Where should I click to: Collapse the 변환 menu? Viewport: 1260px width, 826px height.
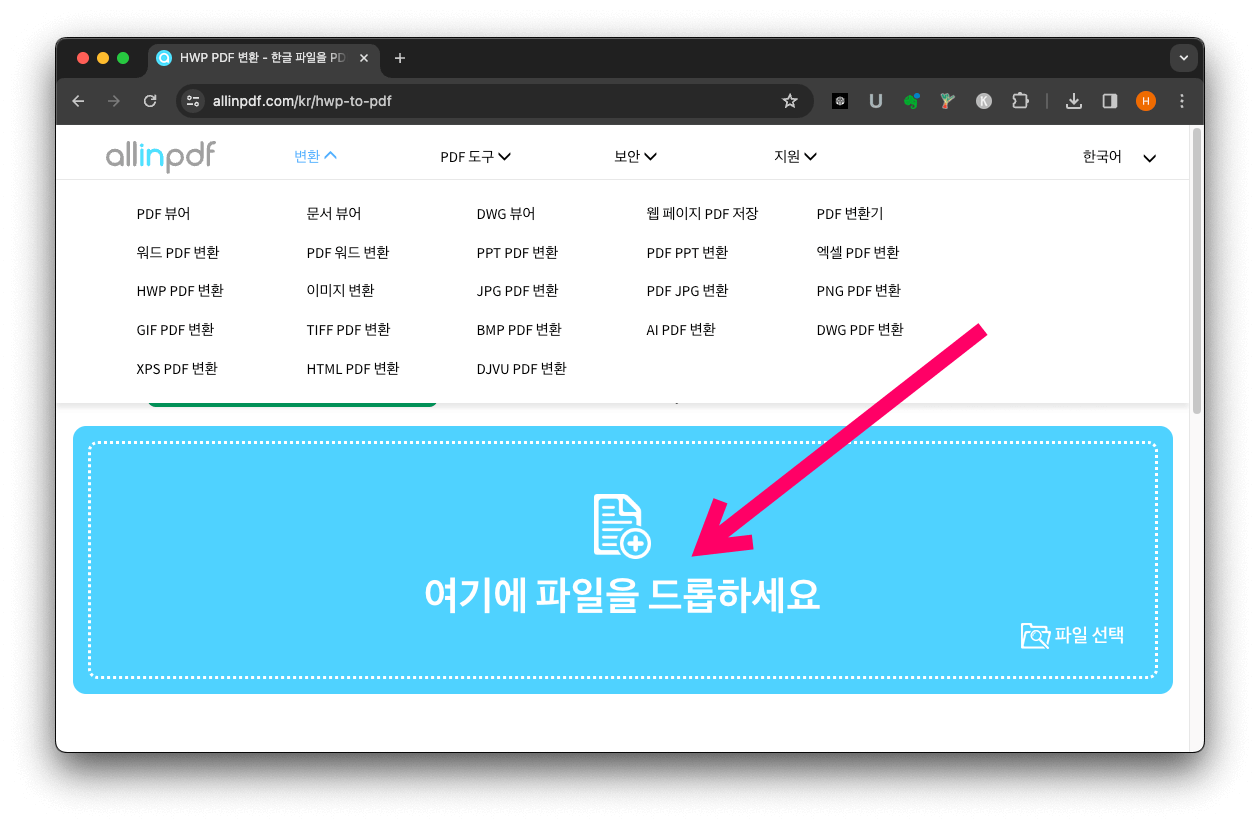(x=315, y=156)
